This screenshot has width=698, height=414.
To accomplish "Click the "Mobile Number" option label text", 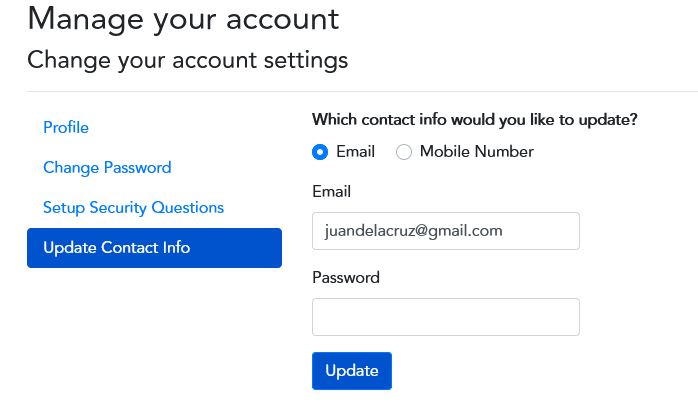I will pyautogui.click(x=476, y=152).
